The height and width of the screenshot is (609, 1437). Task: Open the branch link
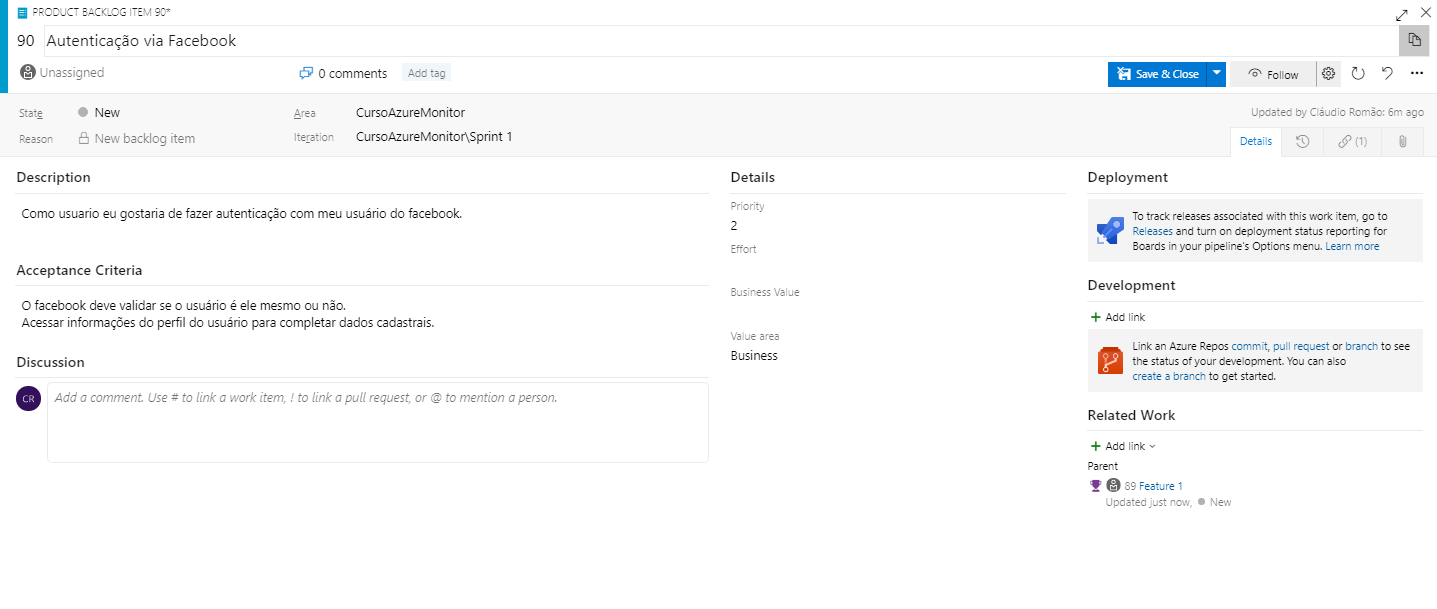(1361, 346)
